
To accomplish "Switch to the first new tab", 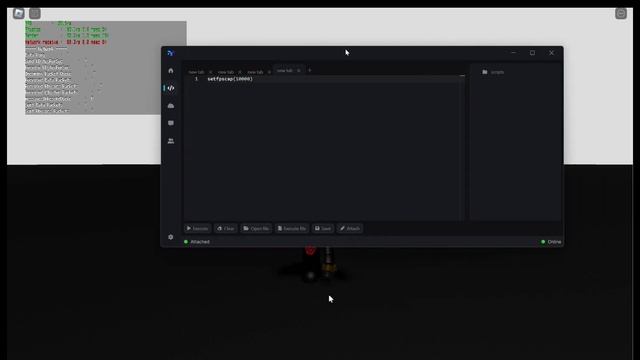I will (196, 72).
